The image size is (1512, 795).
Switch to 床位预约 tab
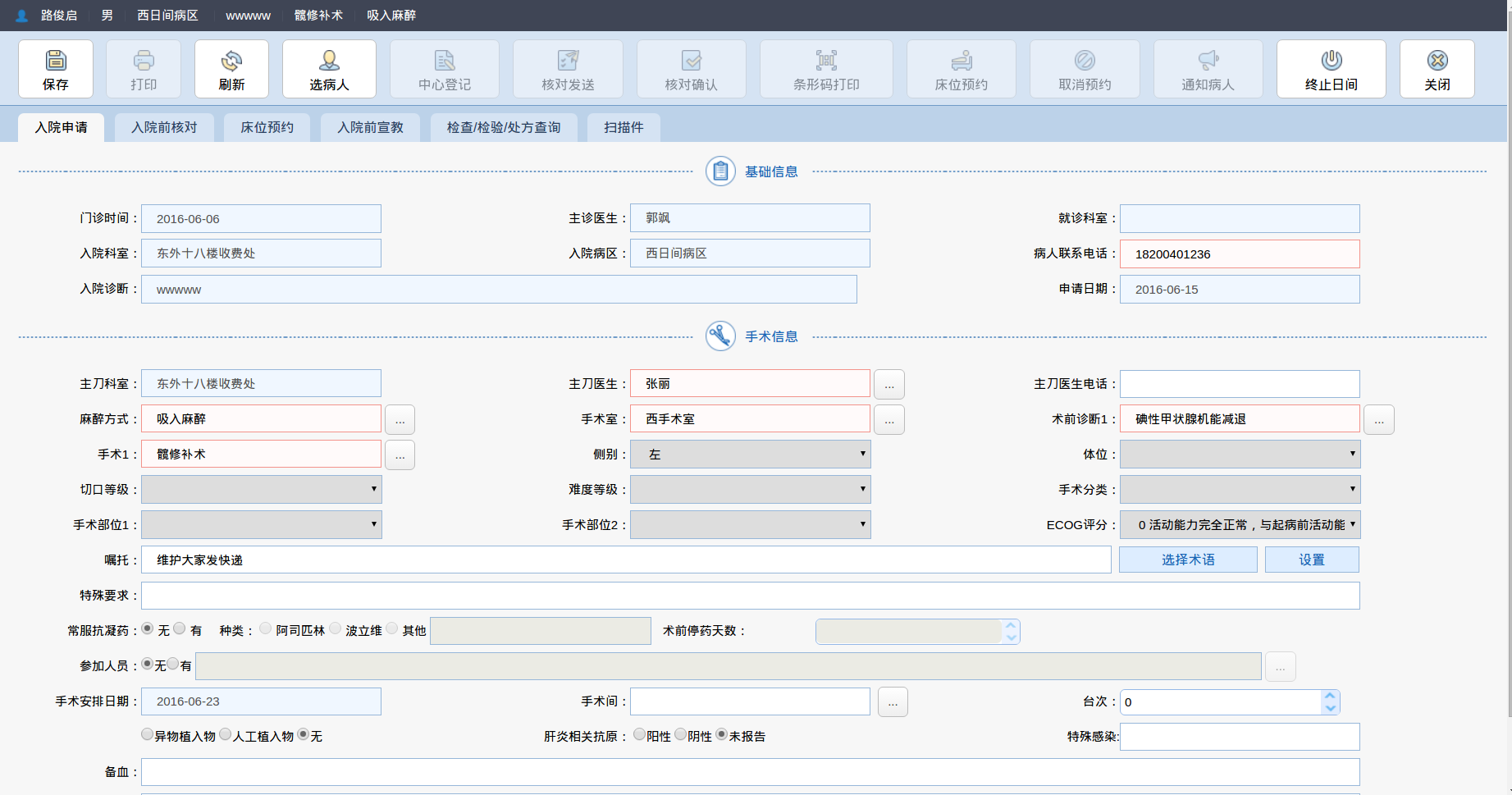(267, 128)
